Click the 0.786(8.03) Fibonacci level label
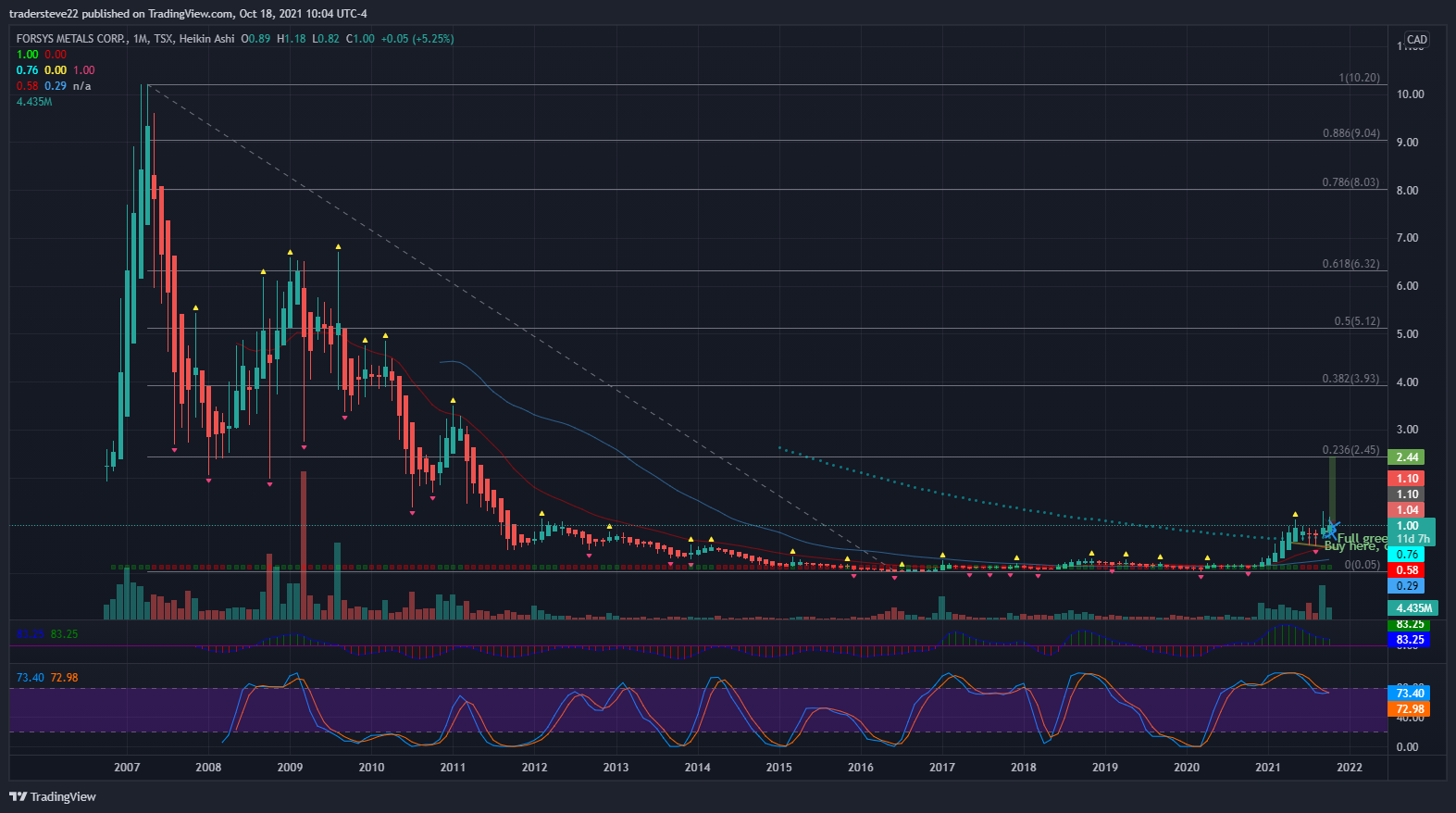The height and width of the screenshot is (813, 1456). (x=1350, y=182)
